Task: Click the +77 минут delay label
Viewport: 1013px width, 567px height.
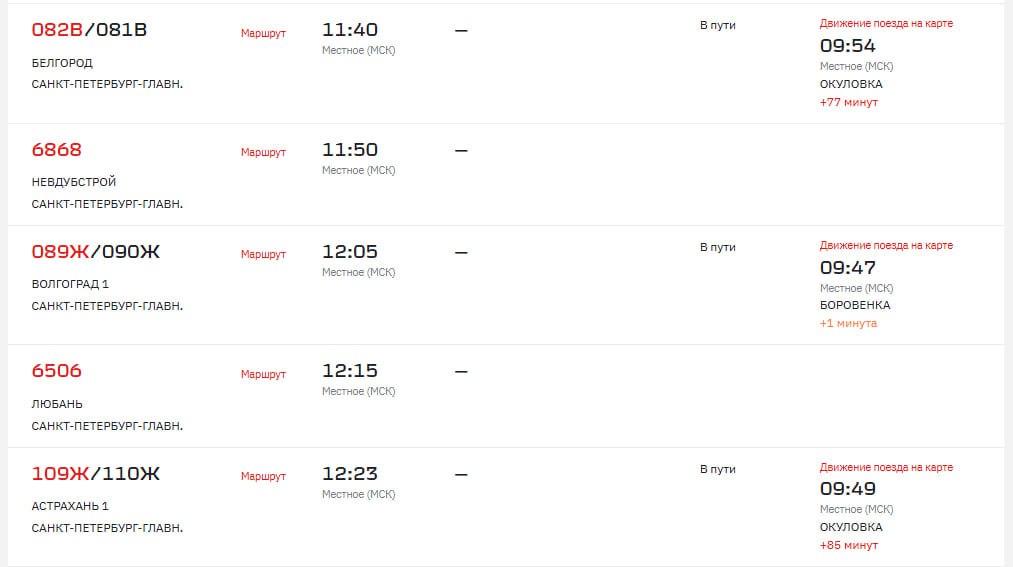Action: [x=849, y=102]
